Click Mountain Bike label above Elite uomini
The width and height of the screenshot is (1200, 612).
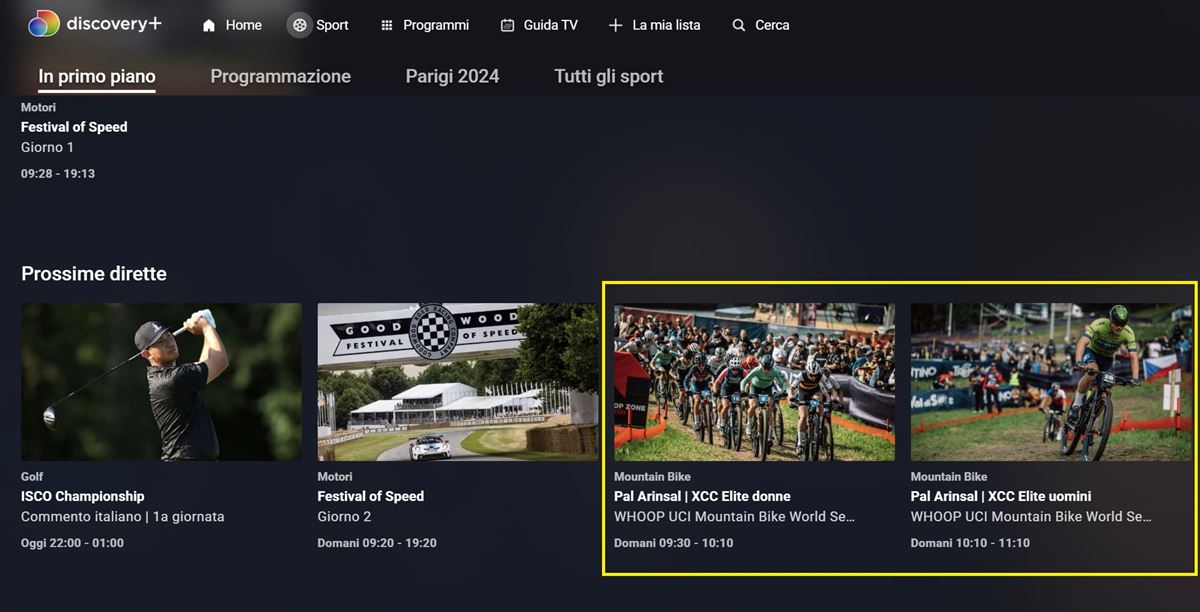949,477
